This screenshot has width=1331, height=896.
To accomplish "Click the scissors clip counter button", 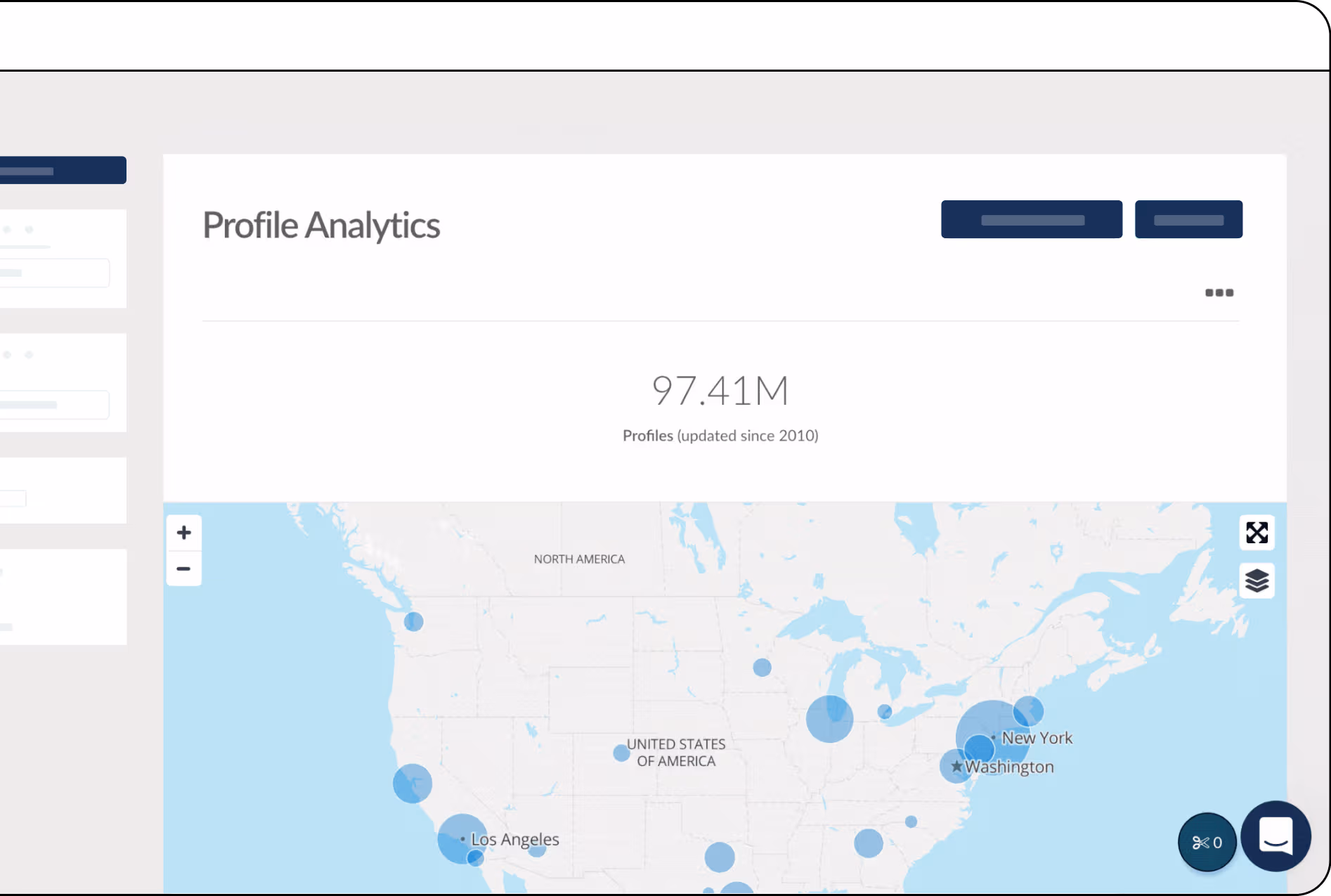I will 1207,842.
